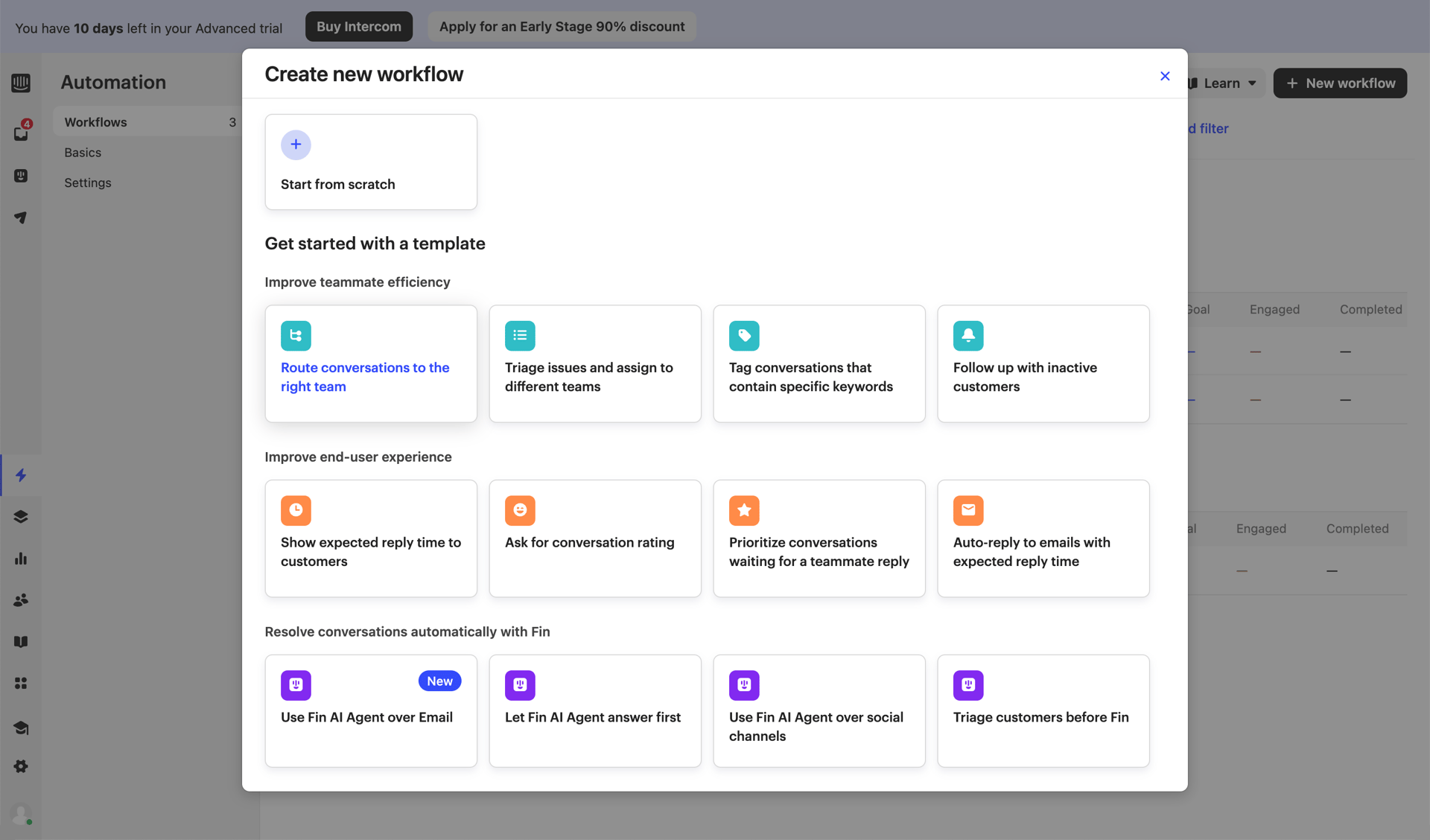The height and width of the screenshot is (840, 1430).
Task: Switch to the Workflows section
Action: 95,121
